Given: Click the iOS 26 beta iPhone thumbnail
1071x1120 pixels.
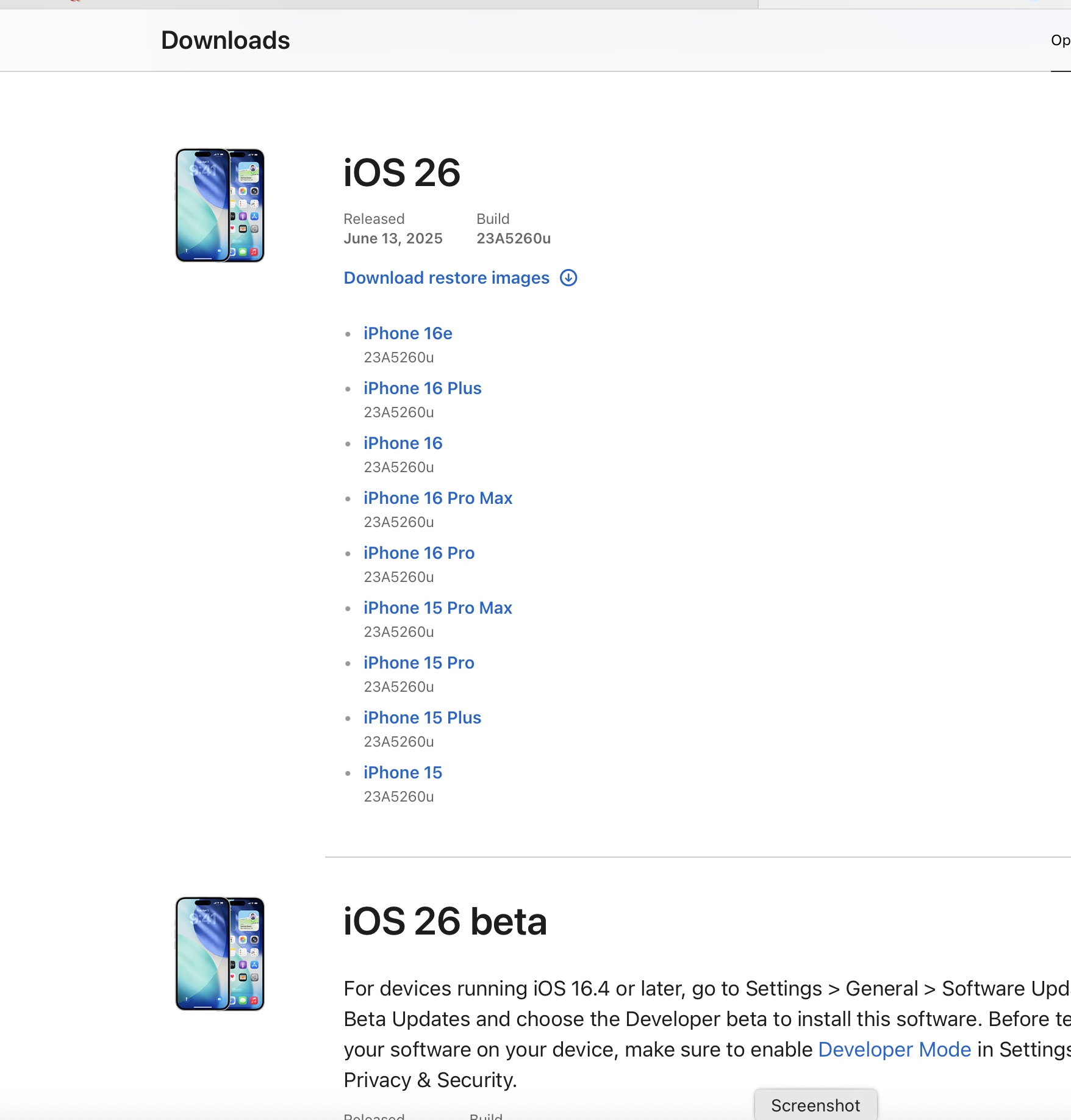Looking at the screenshot, I should pyautogui.click(x=220, y=954).
